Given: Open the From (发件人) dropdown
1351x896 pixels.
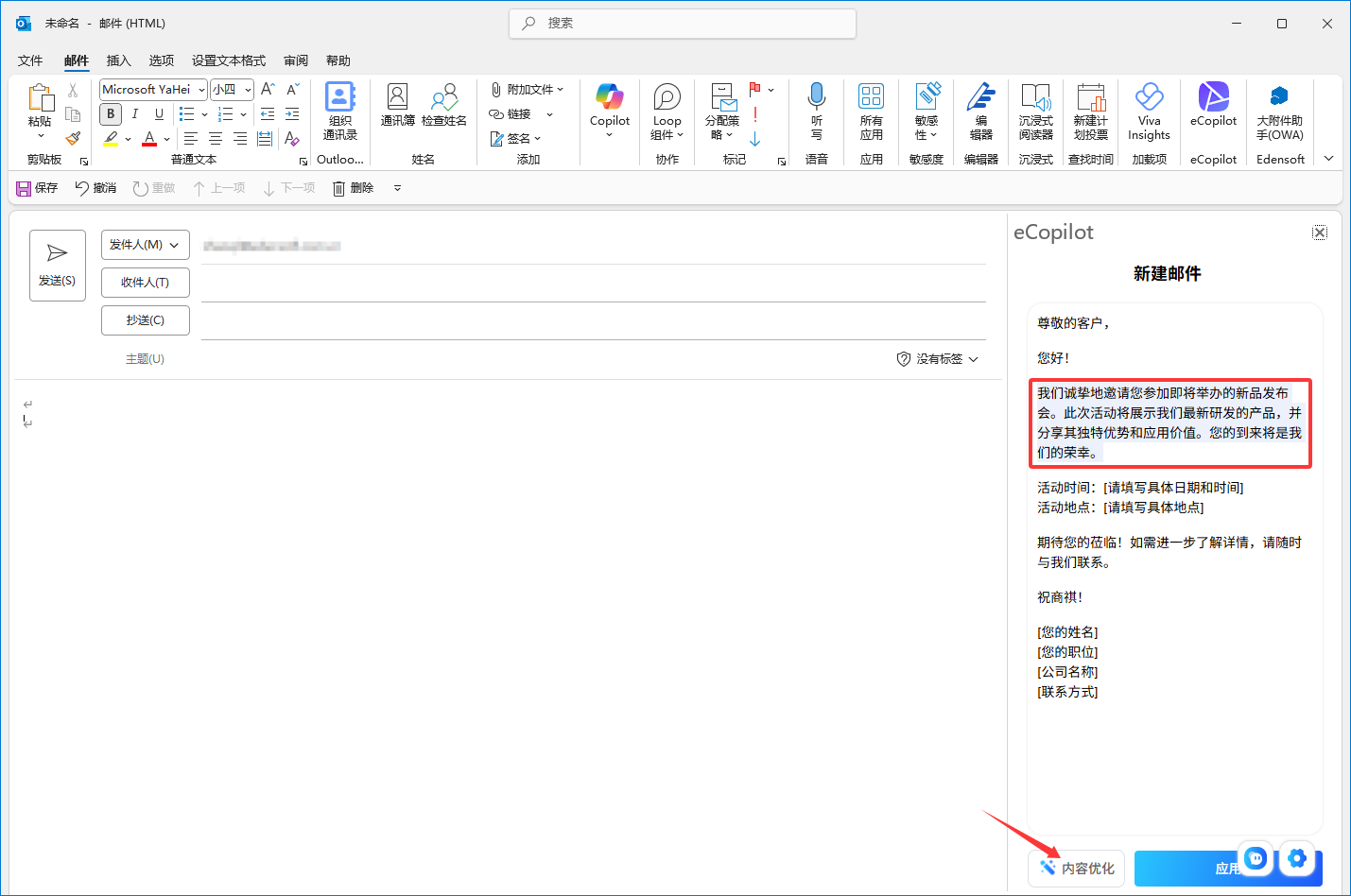Looking at the screenshot, I should 145,245.
